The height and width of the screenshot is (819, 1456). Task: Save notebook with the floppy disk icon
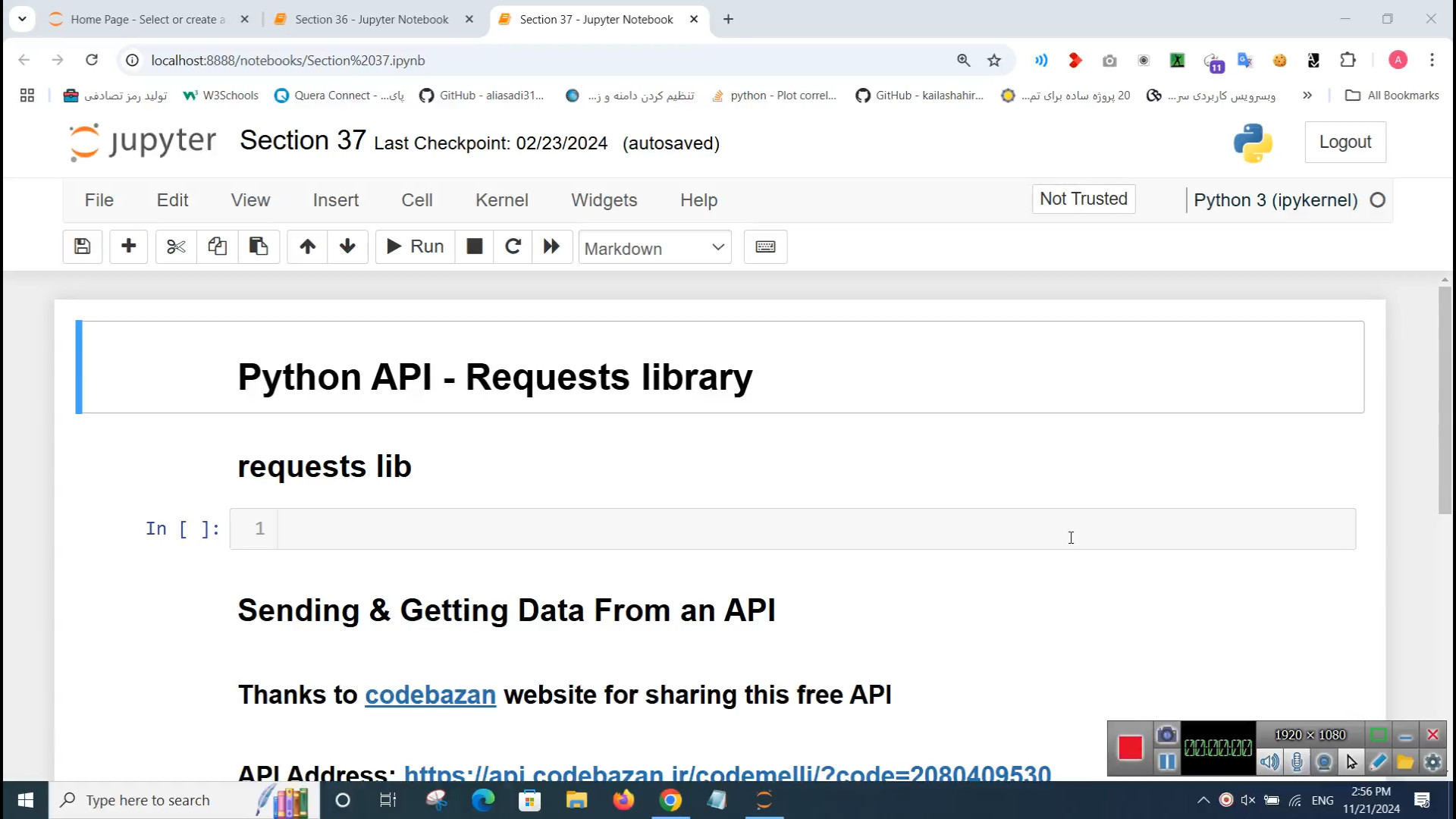[x=82, y=246]
